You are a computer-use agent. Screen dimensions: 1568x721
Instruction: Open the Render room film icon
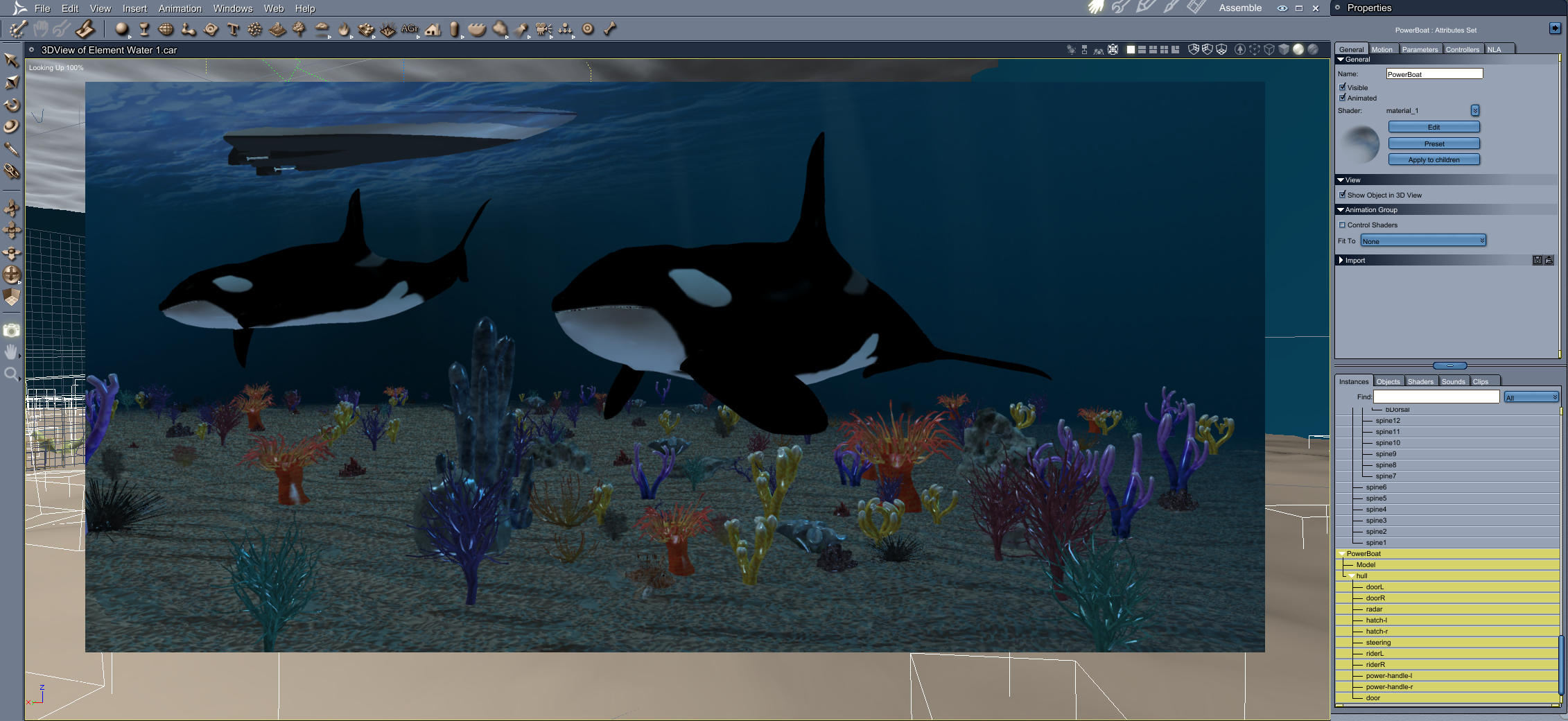click(x=1196, y=8)
